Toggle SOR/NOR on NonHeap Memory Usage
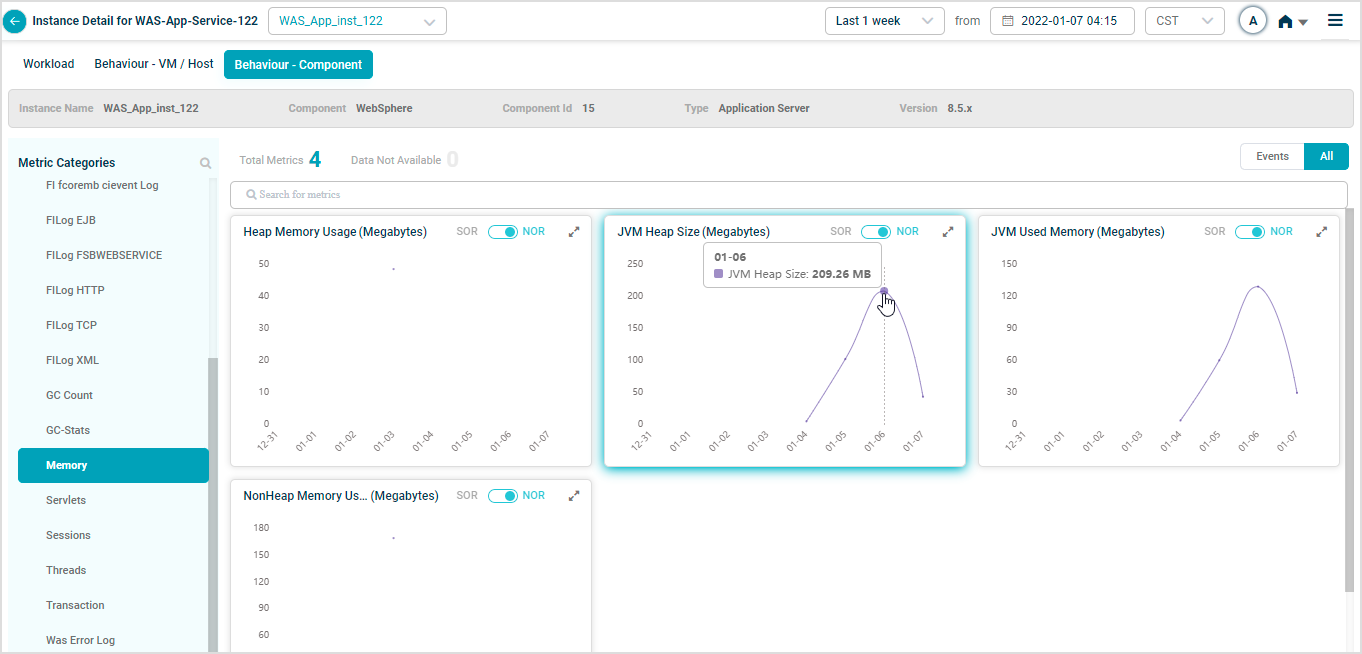Viewport: 1362px width, 654px height. point(502,496)
